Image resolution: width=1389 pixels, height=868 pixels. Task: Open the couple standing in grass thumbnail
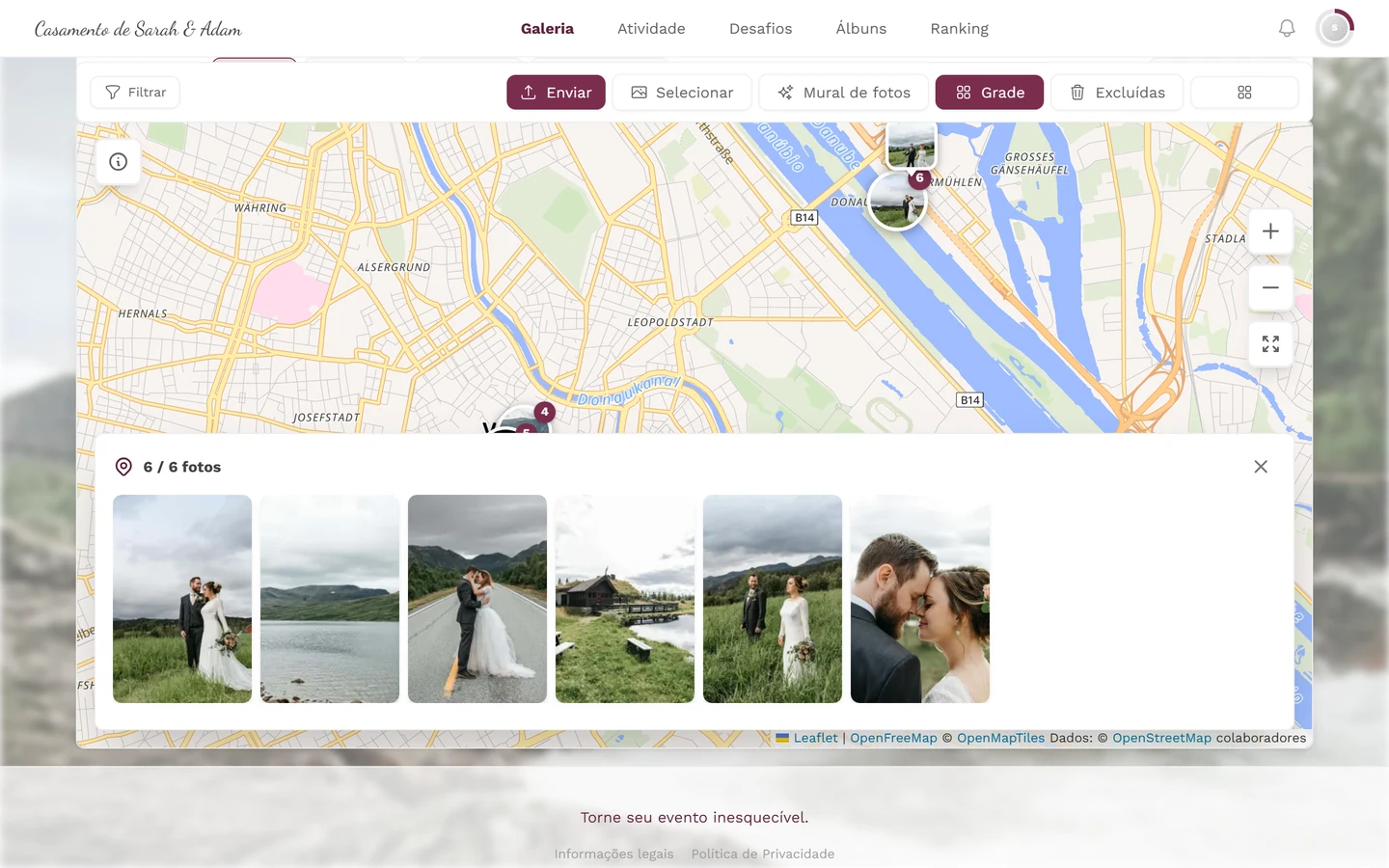(182, 599)
